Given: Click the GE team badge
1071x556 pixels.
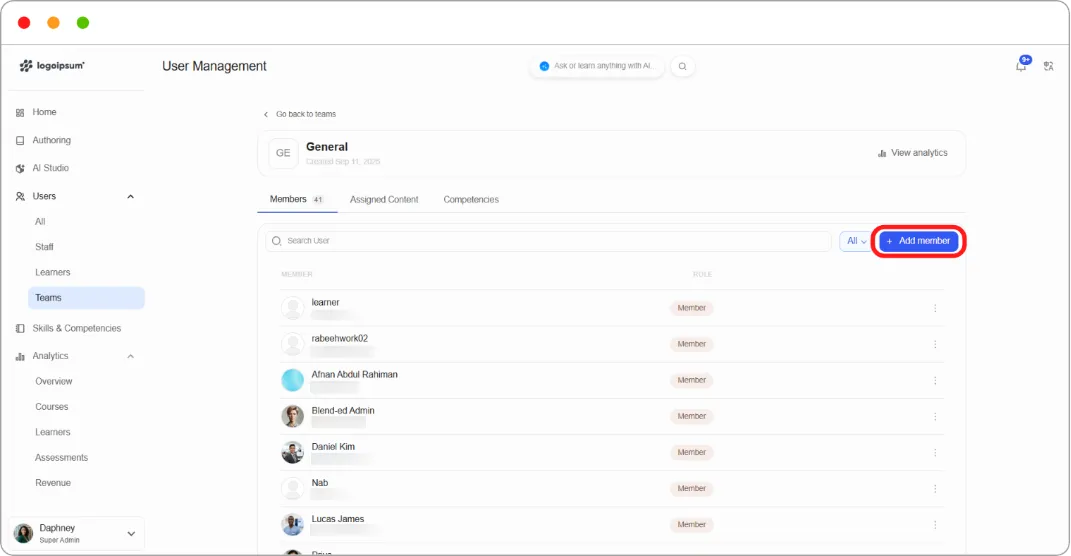Looking at the screenshot, I should (283, 153).
